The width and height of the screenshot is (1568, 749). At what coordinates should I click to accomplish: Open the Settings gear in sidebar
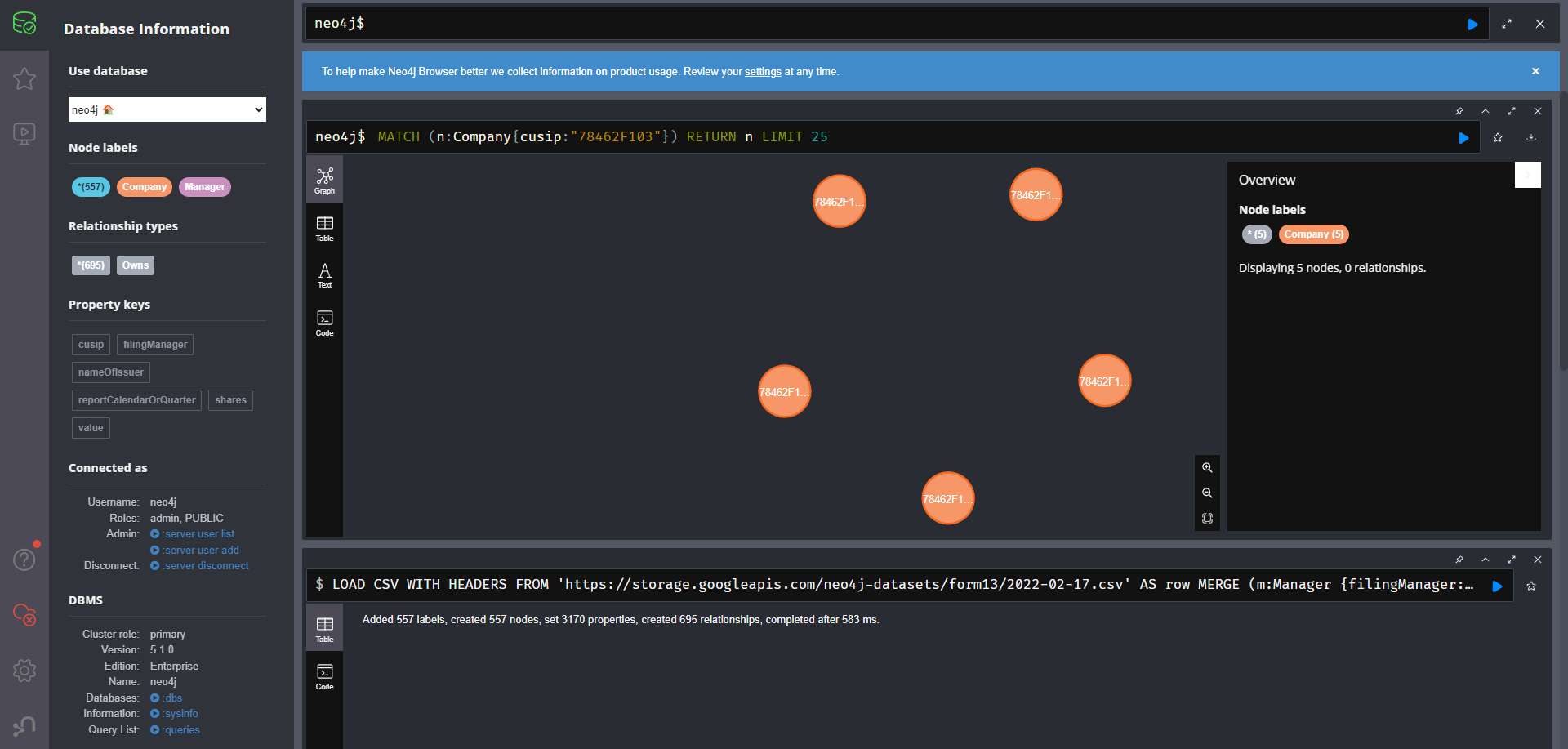[x=24, y=671]
